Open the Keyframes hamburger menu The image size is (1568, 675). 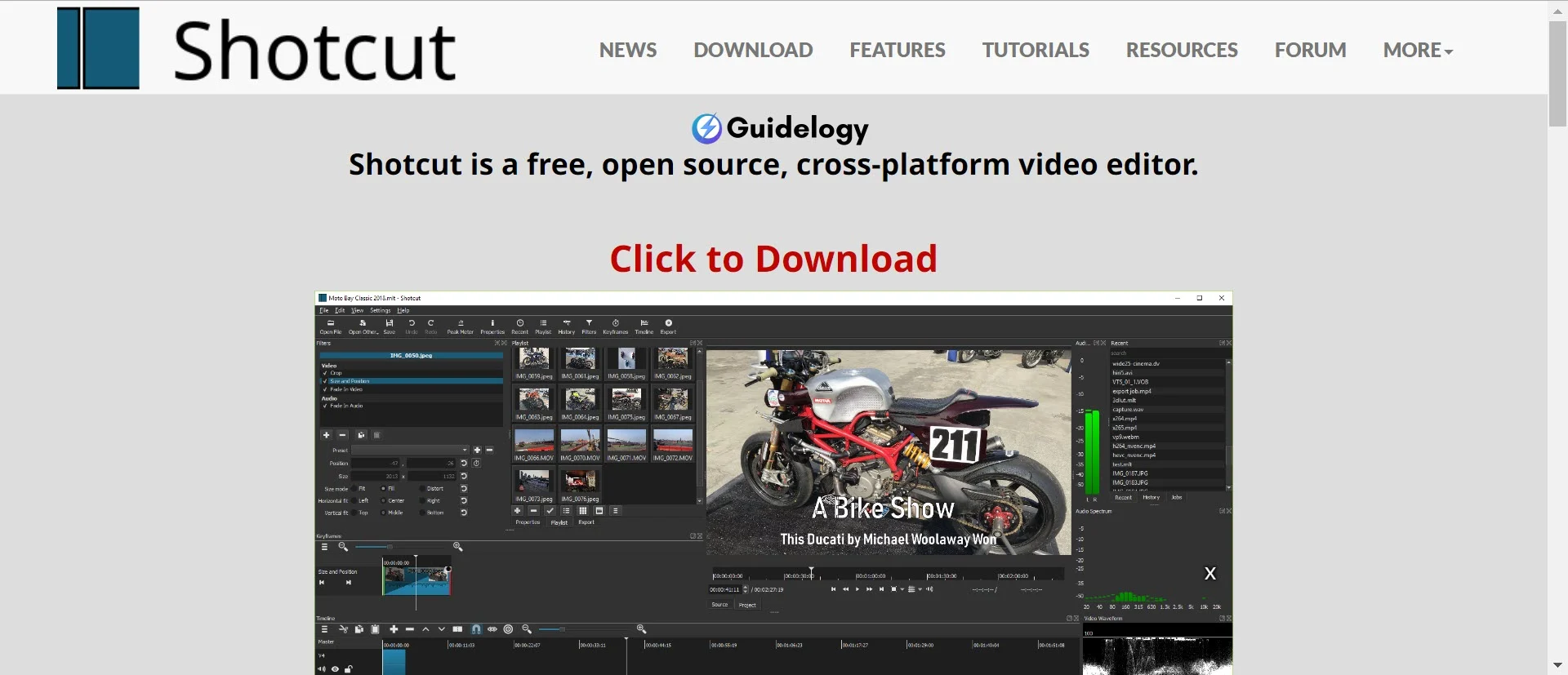pyautogui.click(x=324, y=547)
